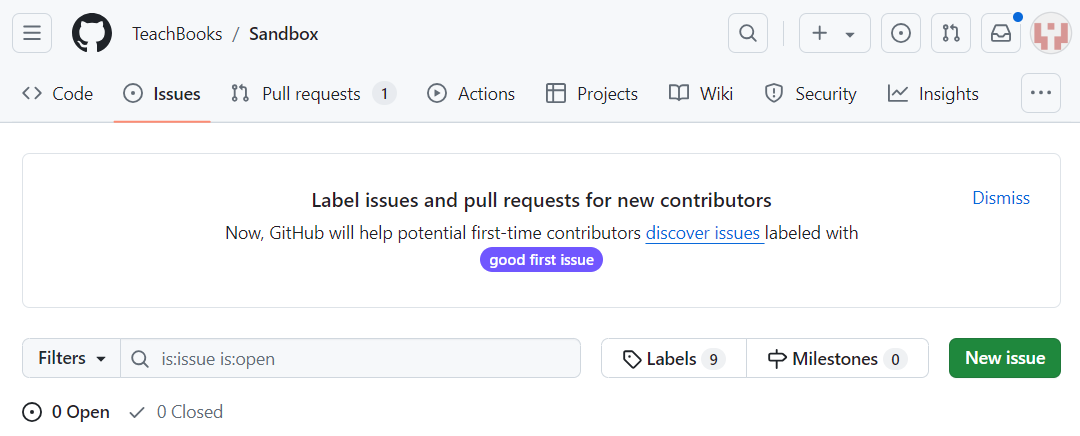Image resolution: width=1080 pixels, height=436 pixels.
Task: Switch to the Code tab
Action: 58,94
